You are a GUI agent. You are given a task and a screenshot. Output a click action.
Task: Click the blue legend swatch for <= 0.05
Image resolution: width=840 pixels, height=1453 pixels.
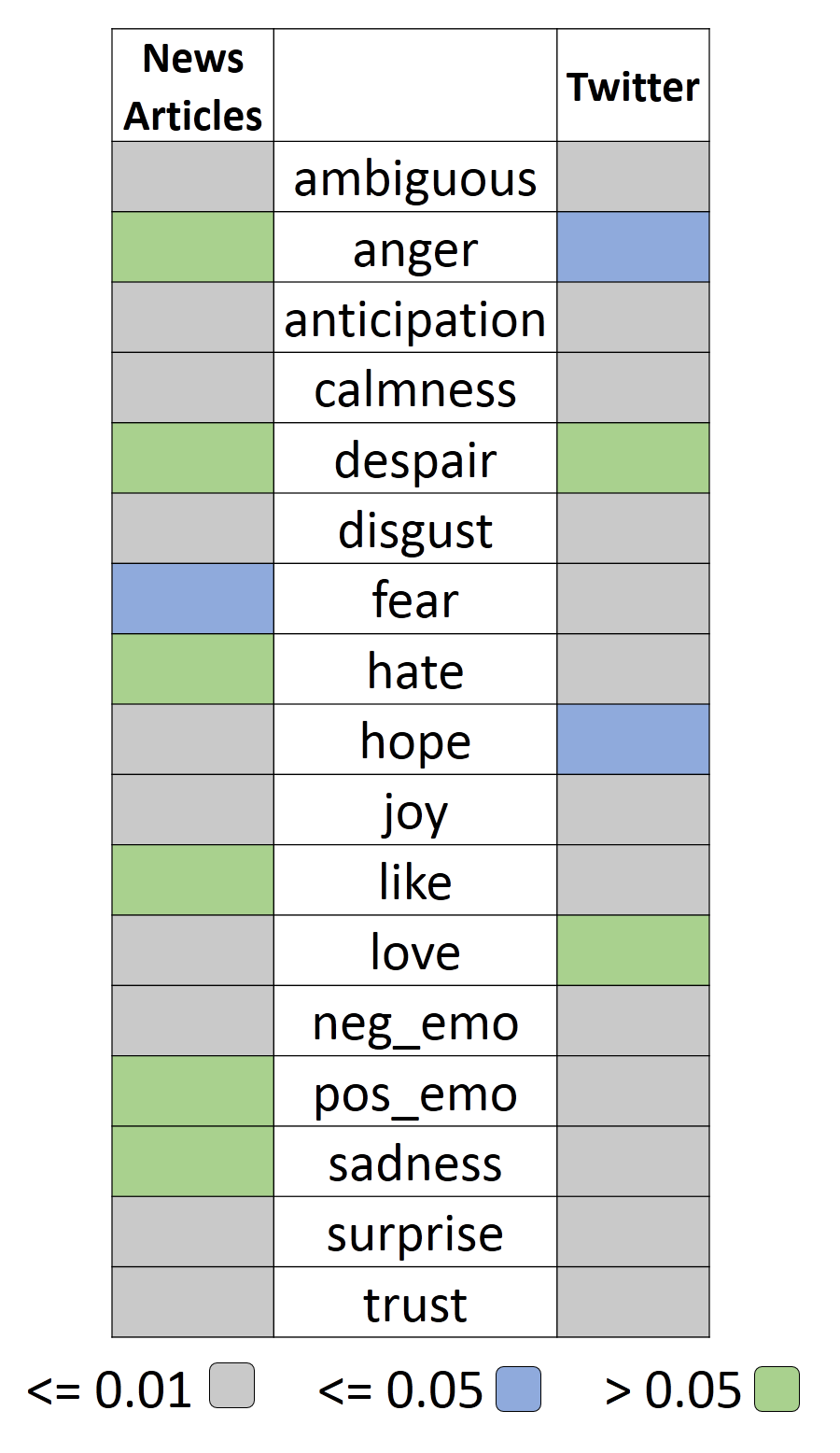pyautogui.click(x=518, y=1389)
